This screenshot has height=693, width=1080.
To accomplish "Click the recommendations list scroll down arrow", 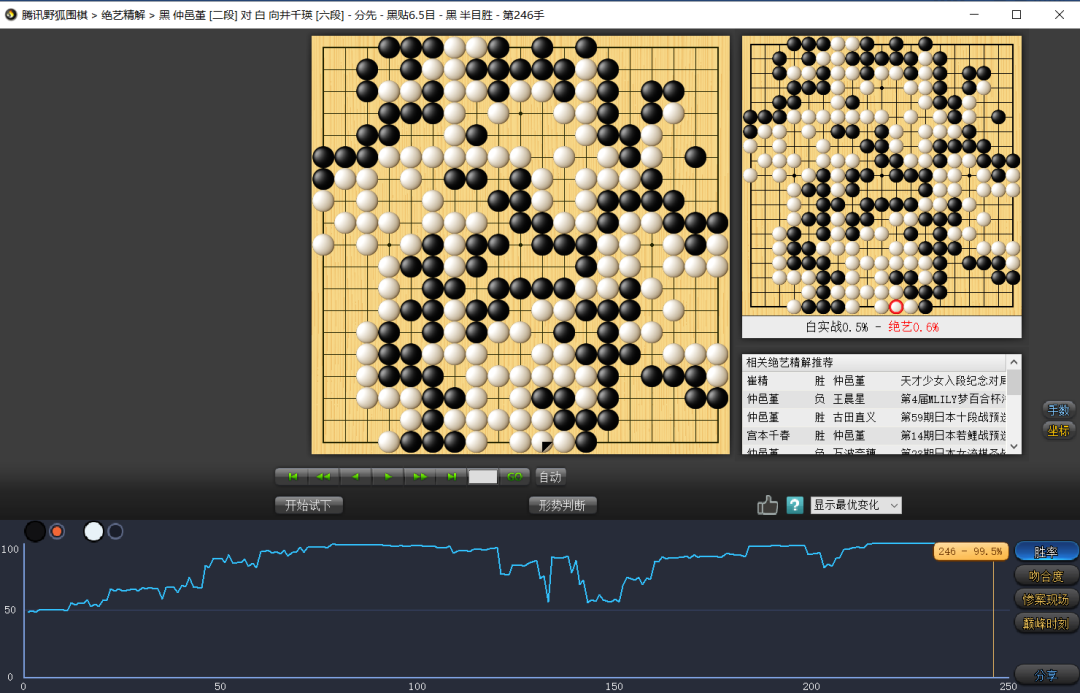I will point(1014,446).
